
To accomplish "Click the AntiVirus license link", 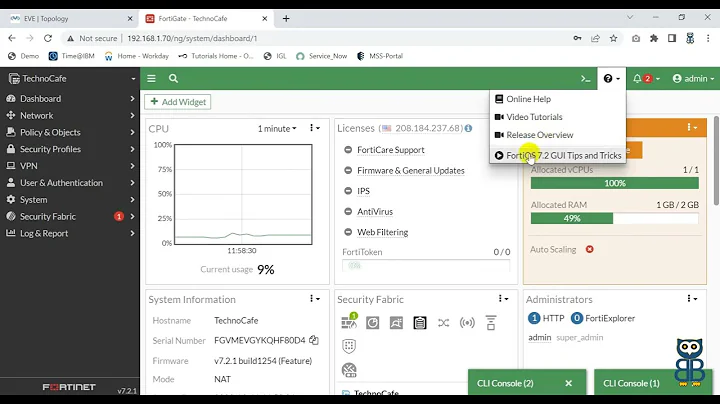I will (375, 212).
